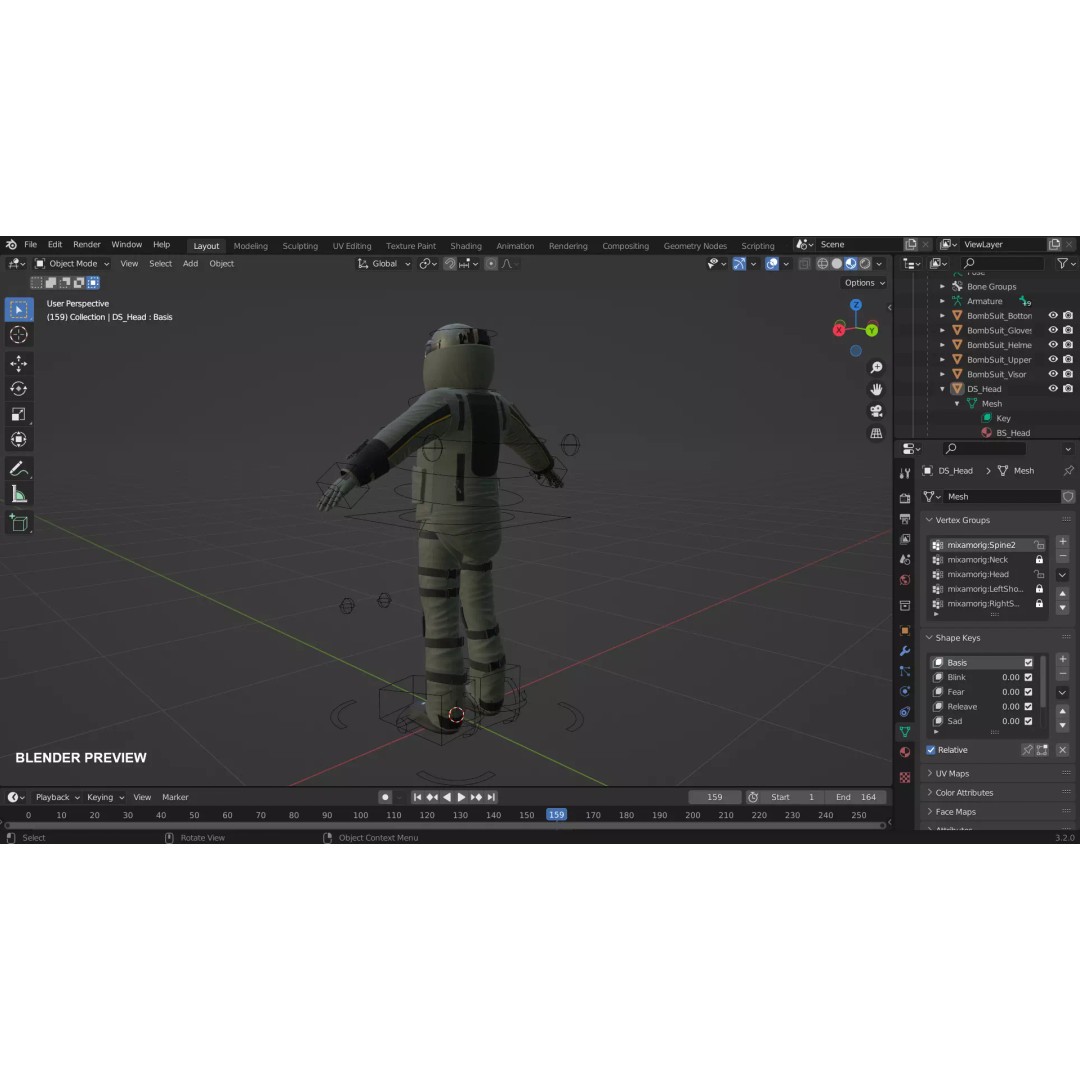Open the timeline Playback menu

pyautogui.click(x=57, y=798)
